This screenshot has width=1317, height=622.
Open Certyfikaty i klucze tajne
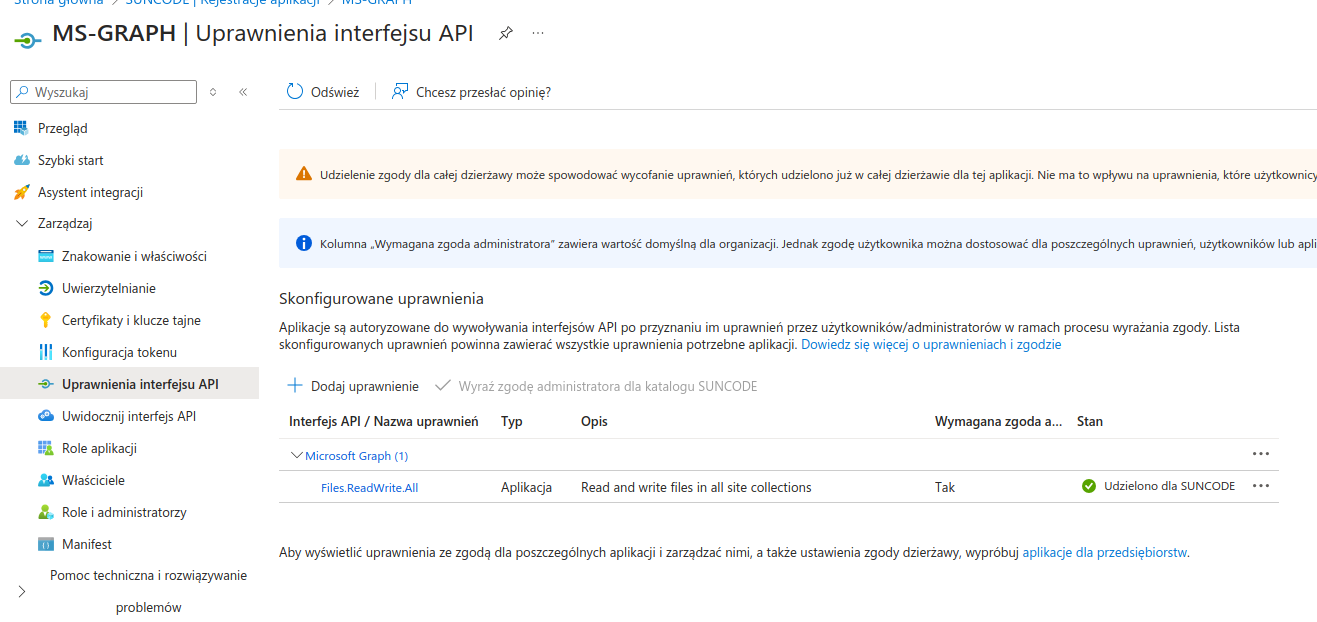pos(131,320)
